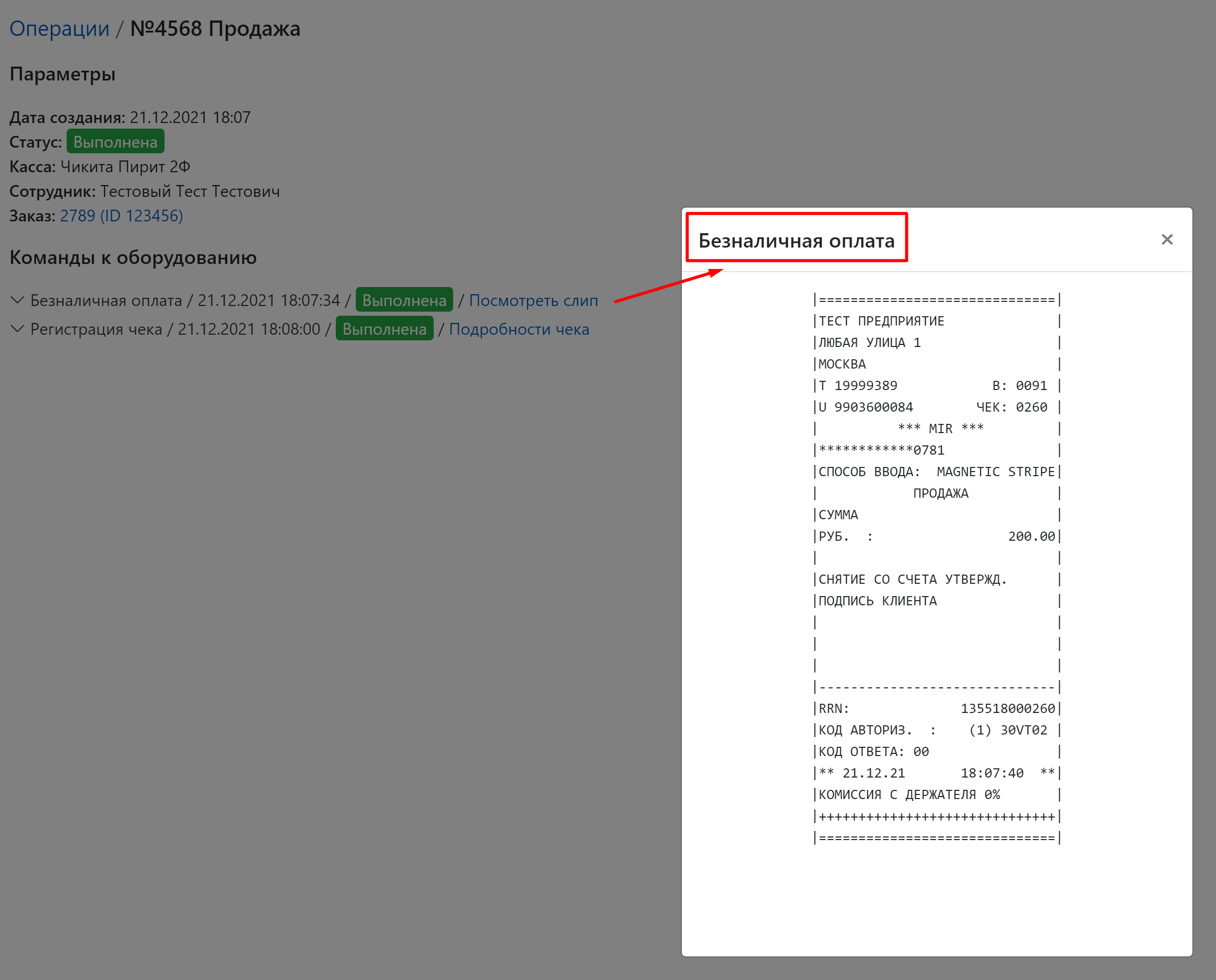This screenshot has height=980, width=1216.
Task: Click the Касса value Чикита Пирит 2Ф
Action: [x=125, y=167]
